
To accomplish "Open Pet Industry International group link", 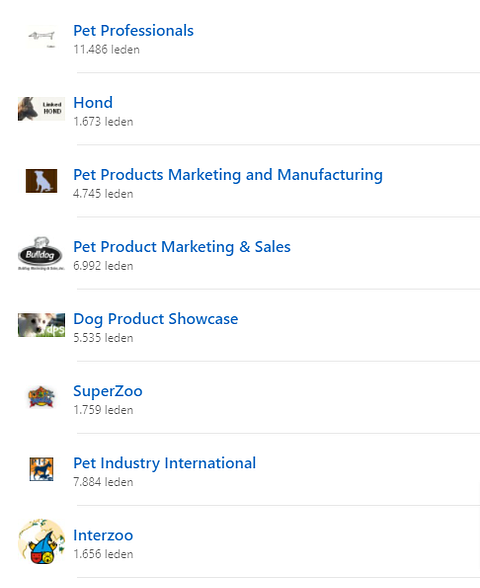I will click(x=165, y=463).
